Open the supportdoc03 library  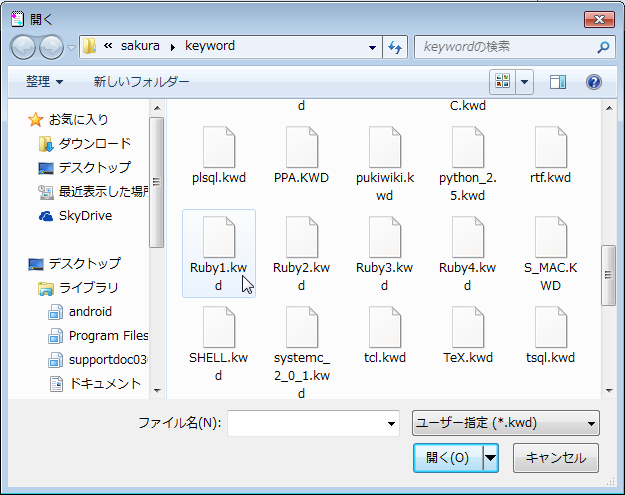click(98, 360)
